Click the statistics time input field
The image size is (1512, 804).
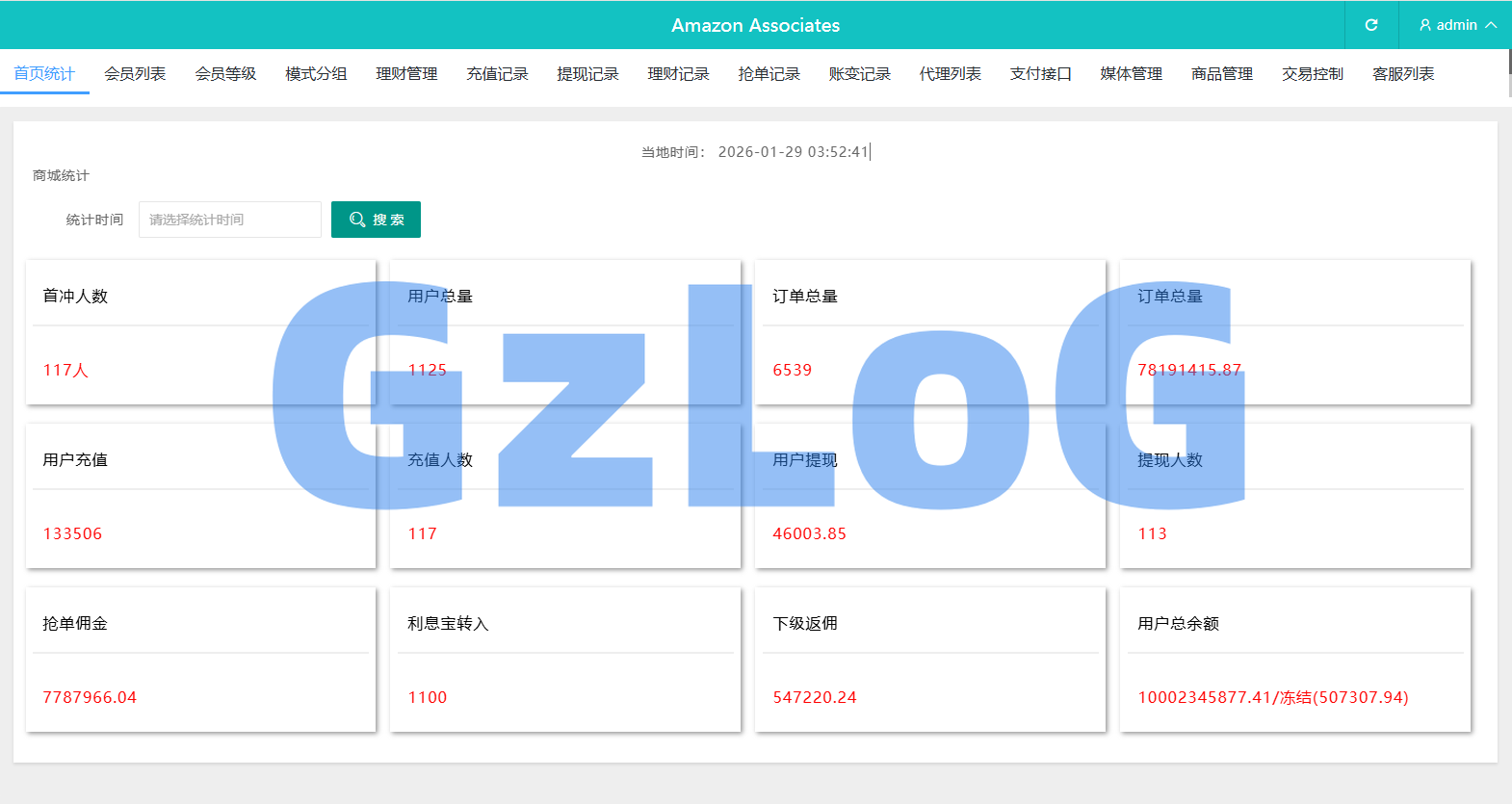(229, 220)
